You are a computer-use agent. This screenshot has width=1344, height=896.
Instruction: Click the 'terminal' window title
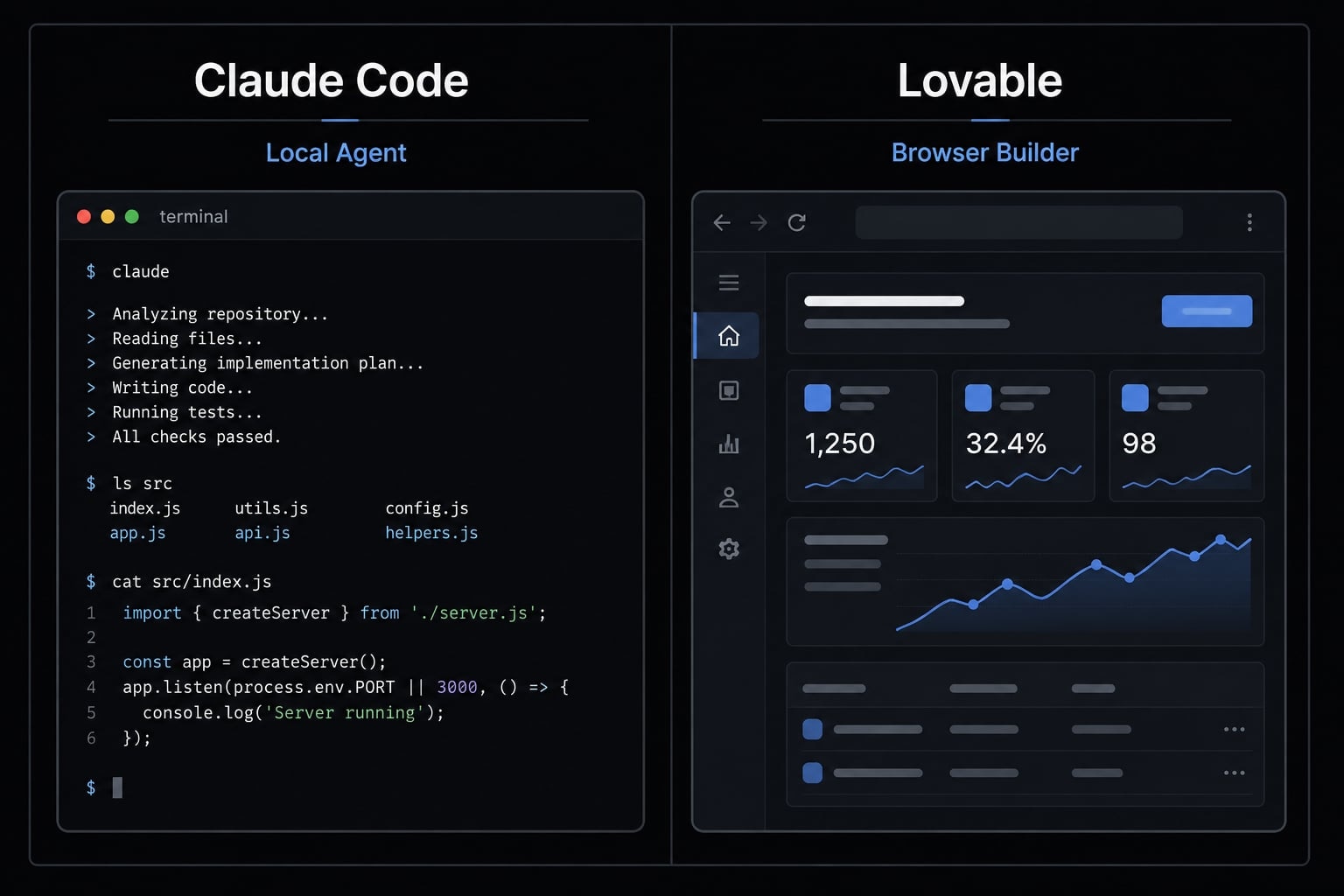(x=193, y=216)
